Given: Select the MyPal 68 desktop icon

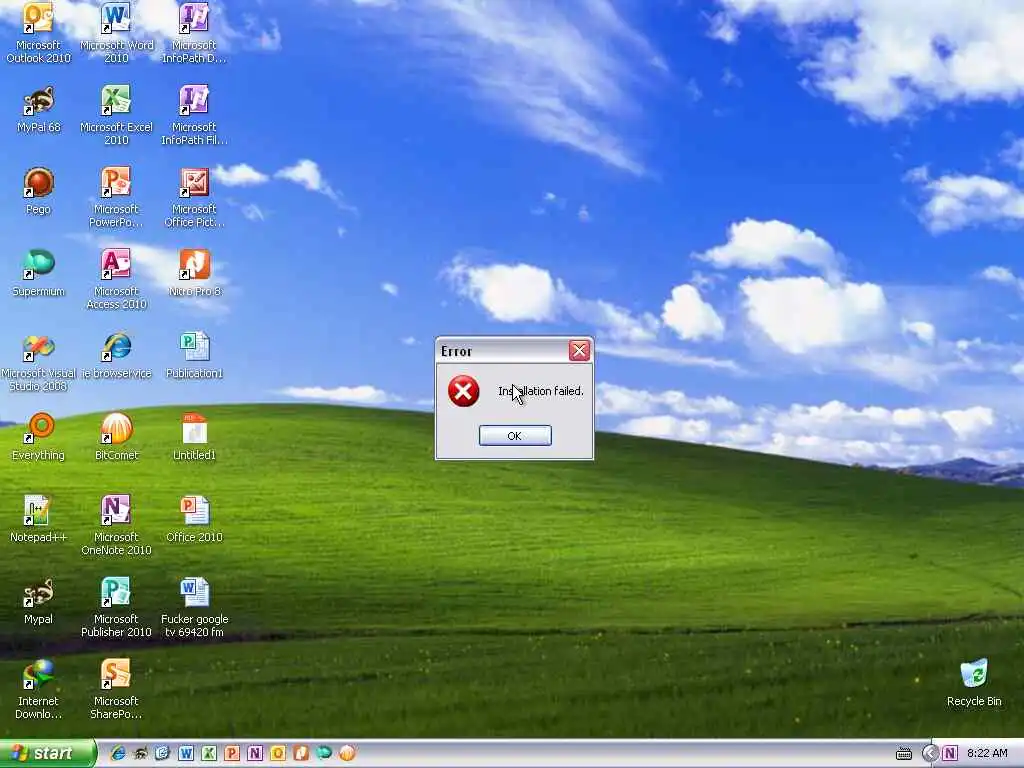Looking at the screenshot, I should point(38,110).
